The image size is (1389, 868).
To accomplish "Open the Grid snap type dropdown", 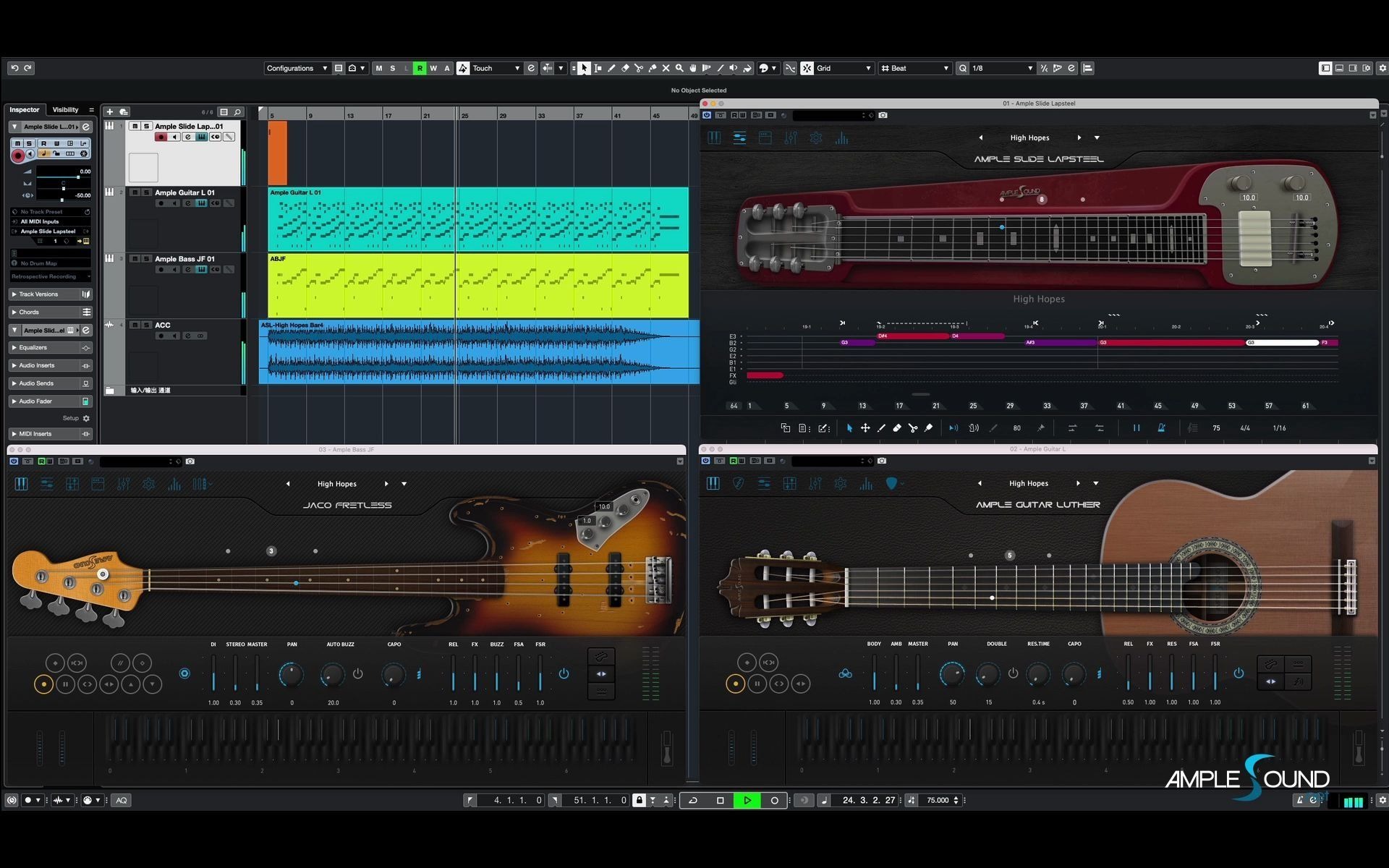I will coord(844,68).
